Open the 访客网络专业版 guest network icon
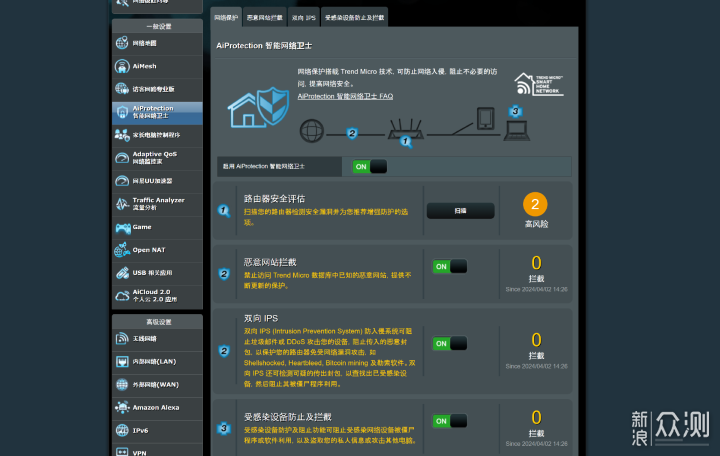Screen dimensions: 720x456 pyautogui.click(x=122, y=89)
